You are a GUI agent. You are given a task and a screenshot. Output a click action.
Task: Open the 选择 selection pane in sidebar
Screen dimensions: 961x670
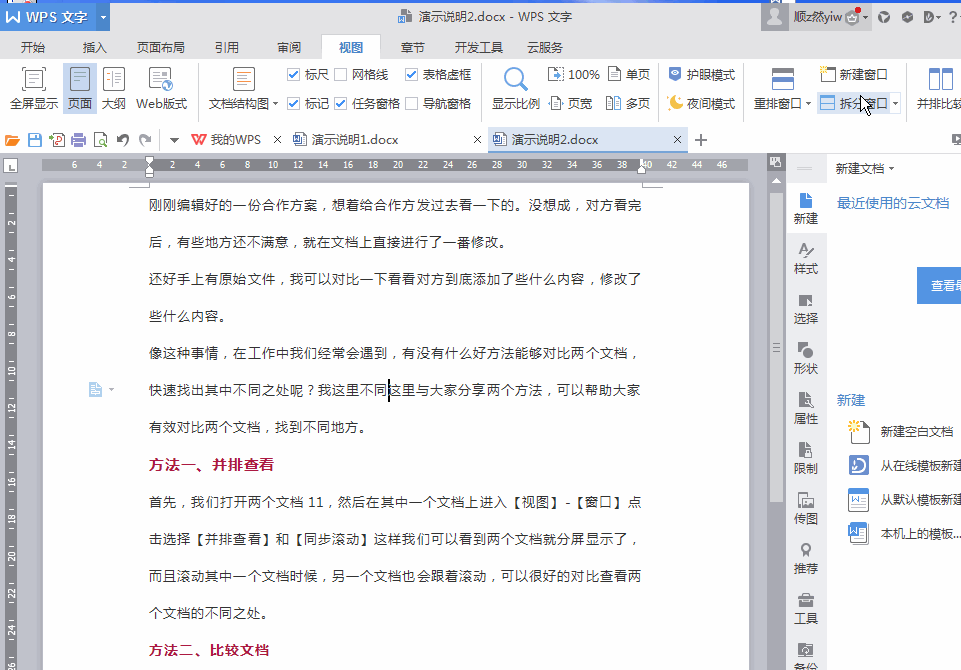806,308
